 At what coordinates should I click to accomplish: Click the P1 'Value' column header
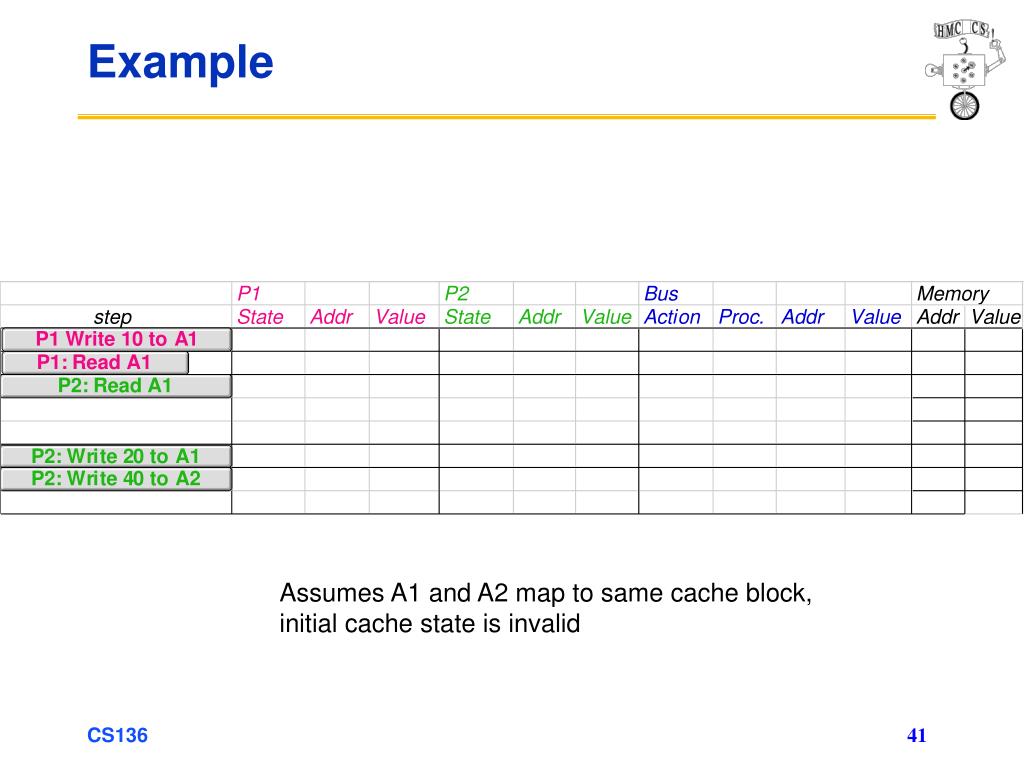coord(400,317)
